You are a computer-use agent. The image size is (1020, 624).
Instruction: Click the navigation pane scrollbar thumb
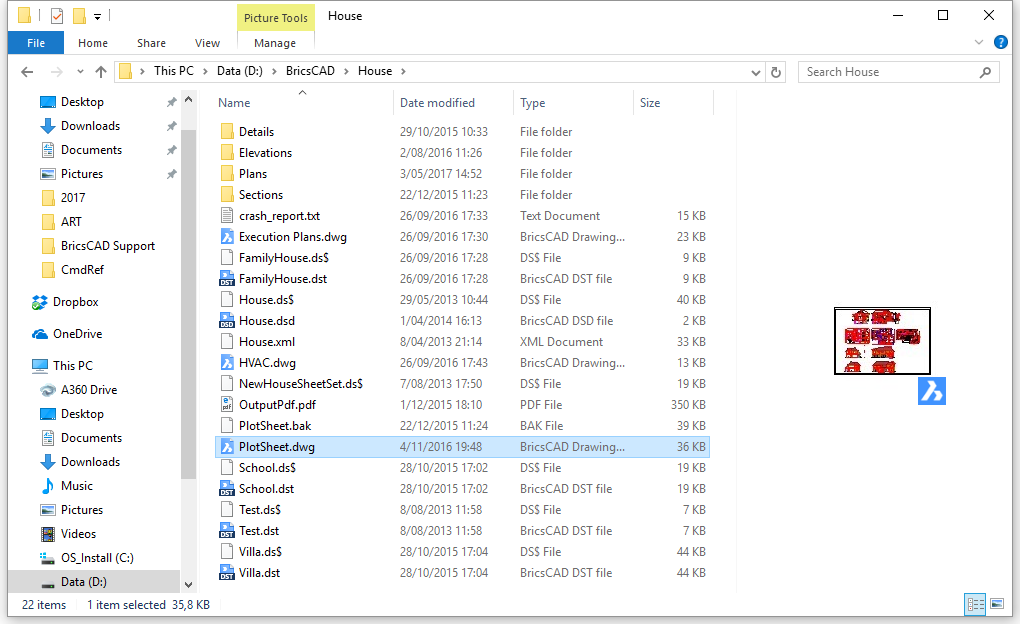click(189, 304)
